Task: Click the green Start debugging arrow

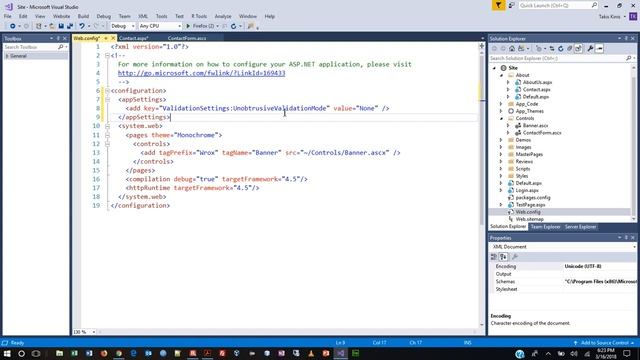Action: point(188,26)
